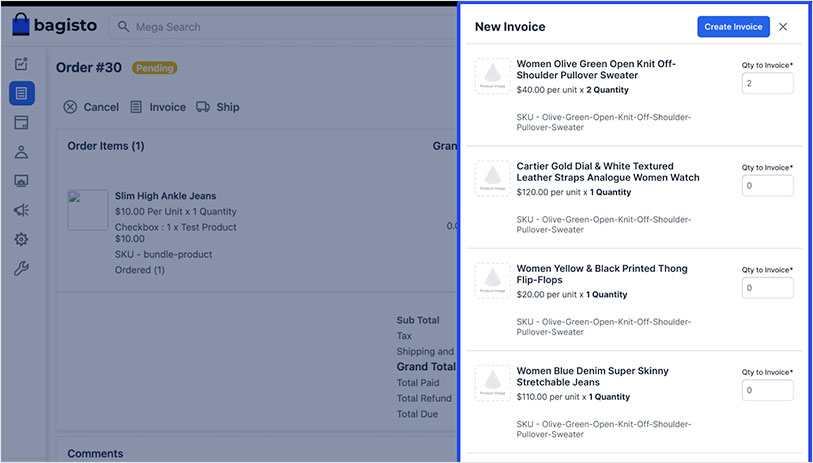
Task: Close the New Invoice panel
Action: [x=783, y=26]
